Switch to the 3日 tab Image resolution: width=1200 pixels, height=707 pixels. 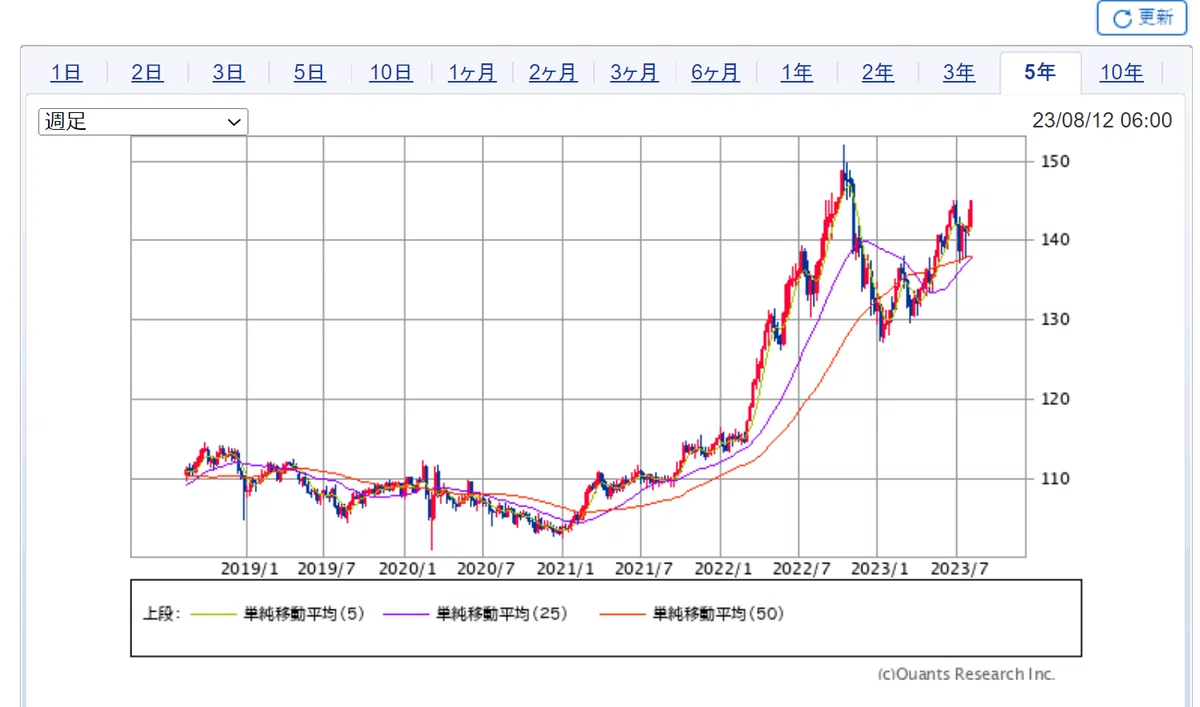tap(228, 72)
